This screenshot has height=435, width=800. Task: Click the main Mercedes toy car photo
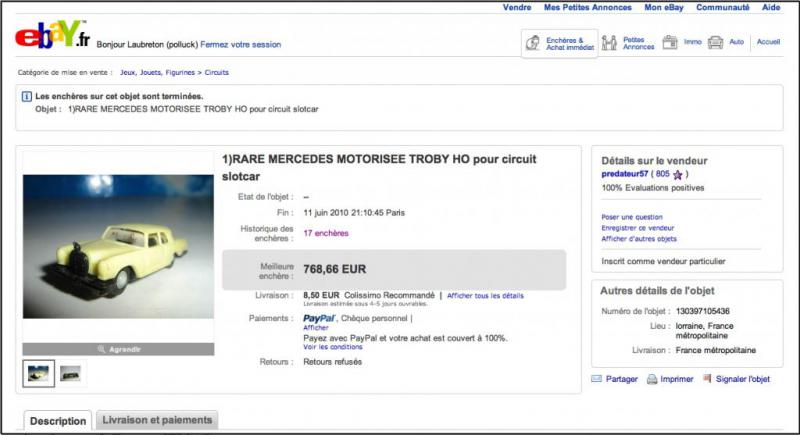pos(118,247)
